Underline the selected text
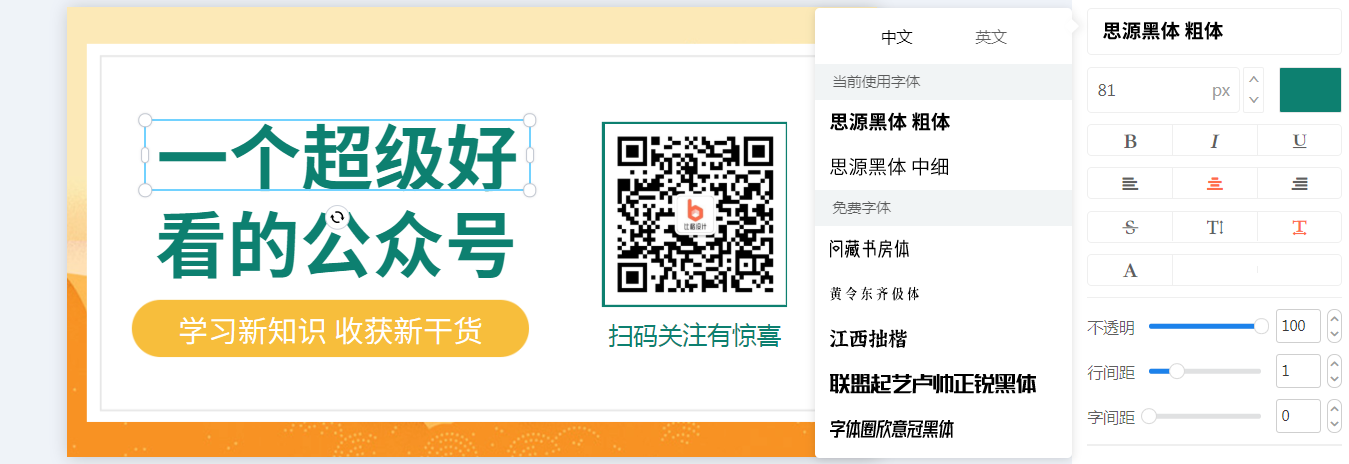The width and height of the screenshot is (1349, 464). (x=1299, y=141)
